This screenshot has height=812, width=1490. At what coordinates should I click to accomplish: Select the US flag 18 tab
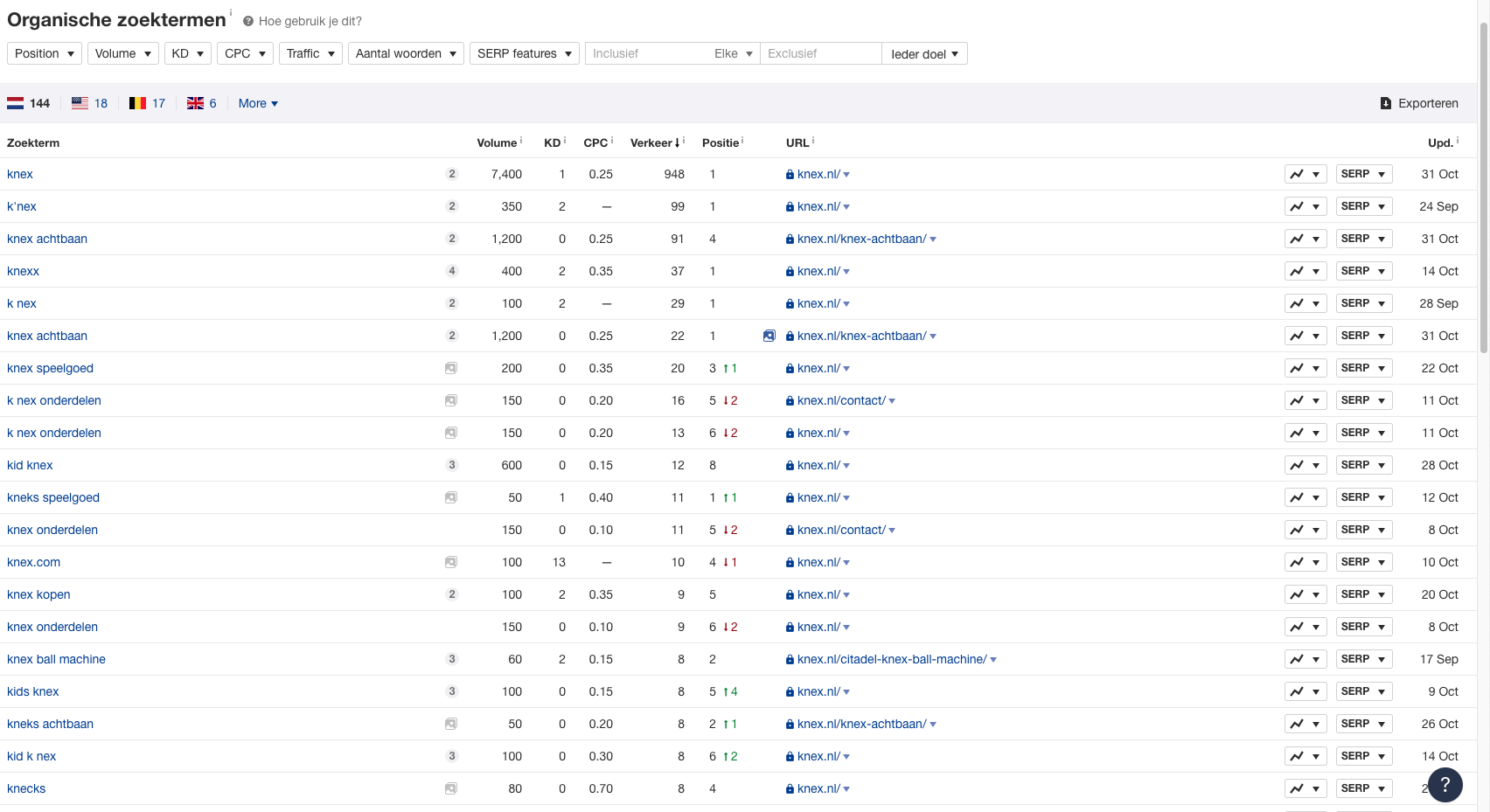click(x=90, y=103)
